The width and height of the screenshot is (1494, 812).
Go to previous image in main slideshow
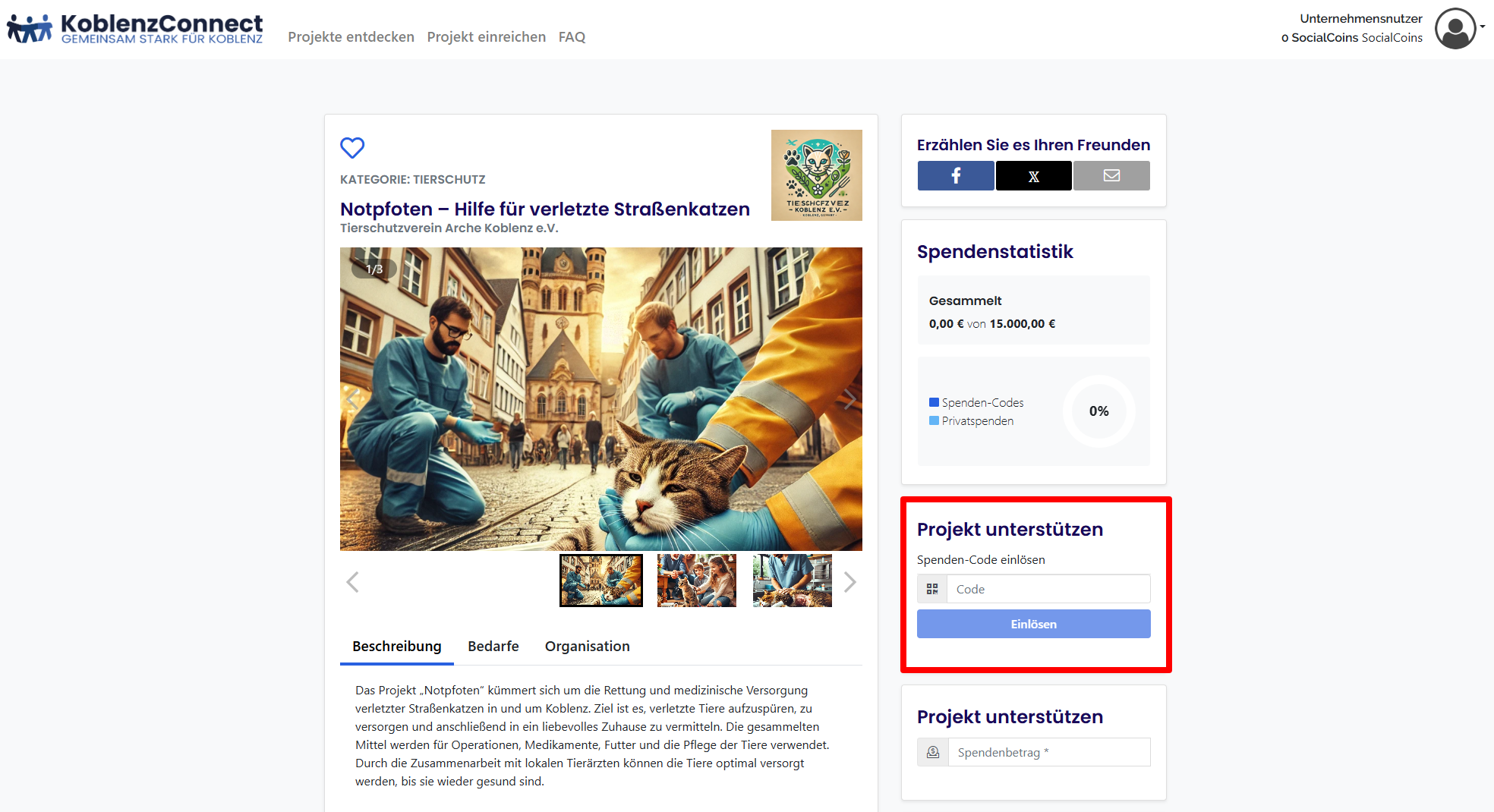click(x=353, y=399)
